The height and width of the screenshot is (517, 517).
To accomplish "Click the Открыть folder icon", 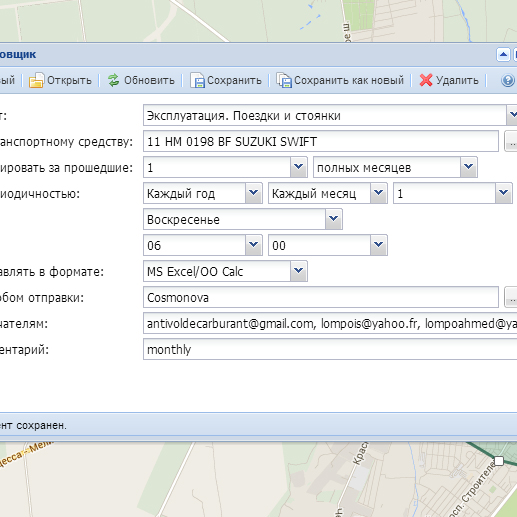I will point(36,80).
